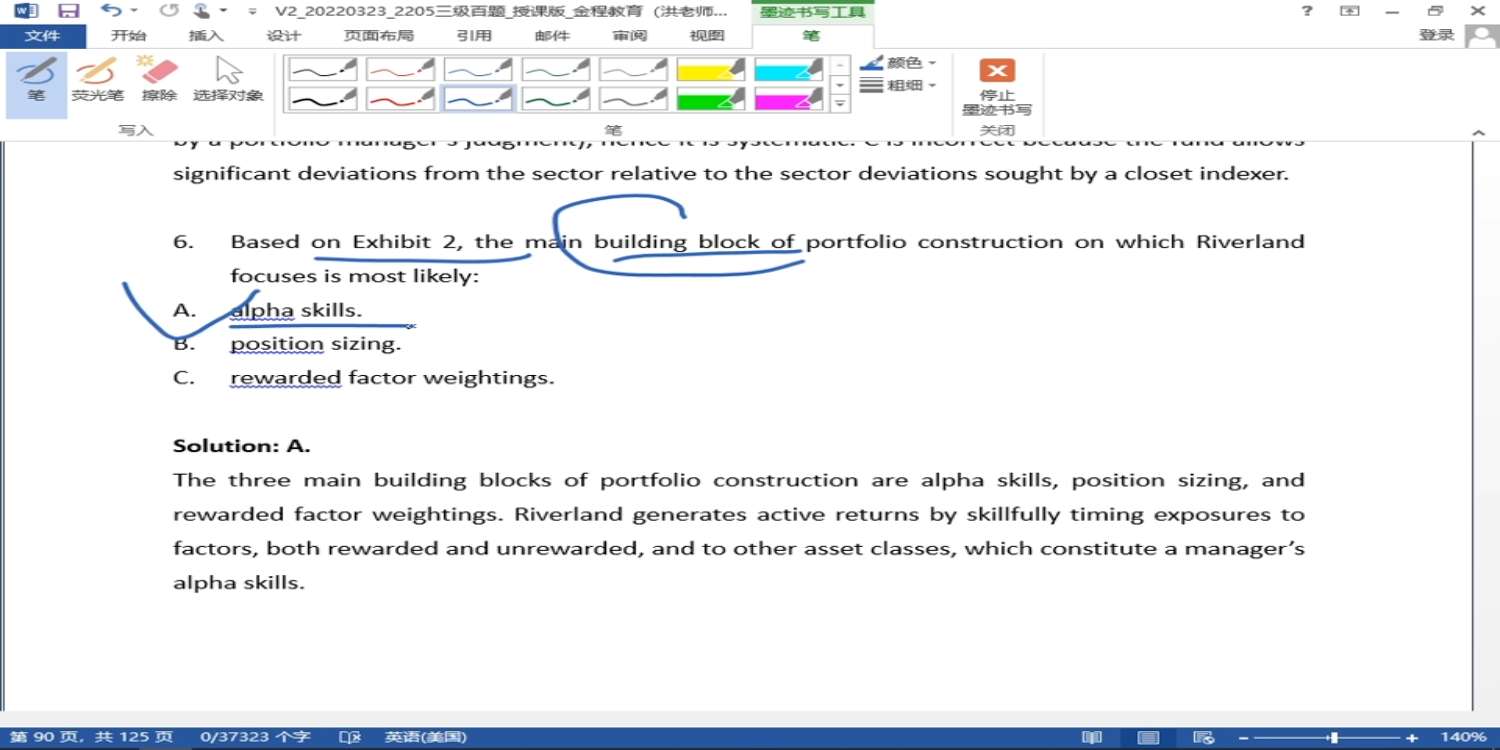The height and width of the screenshot is (750, 1500).
Task: Open the 视图 (View) tab
Action: tap(707, 36)
